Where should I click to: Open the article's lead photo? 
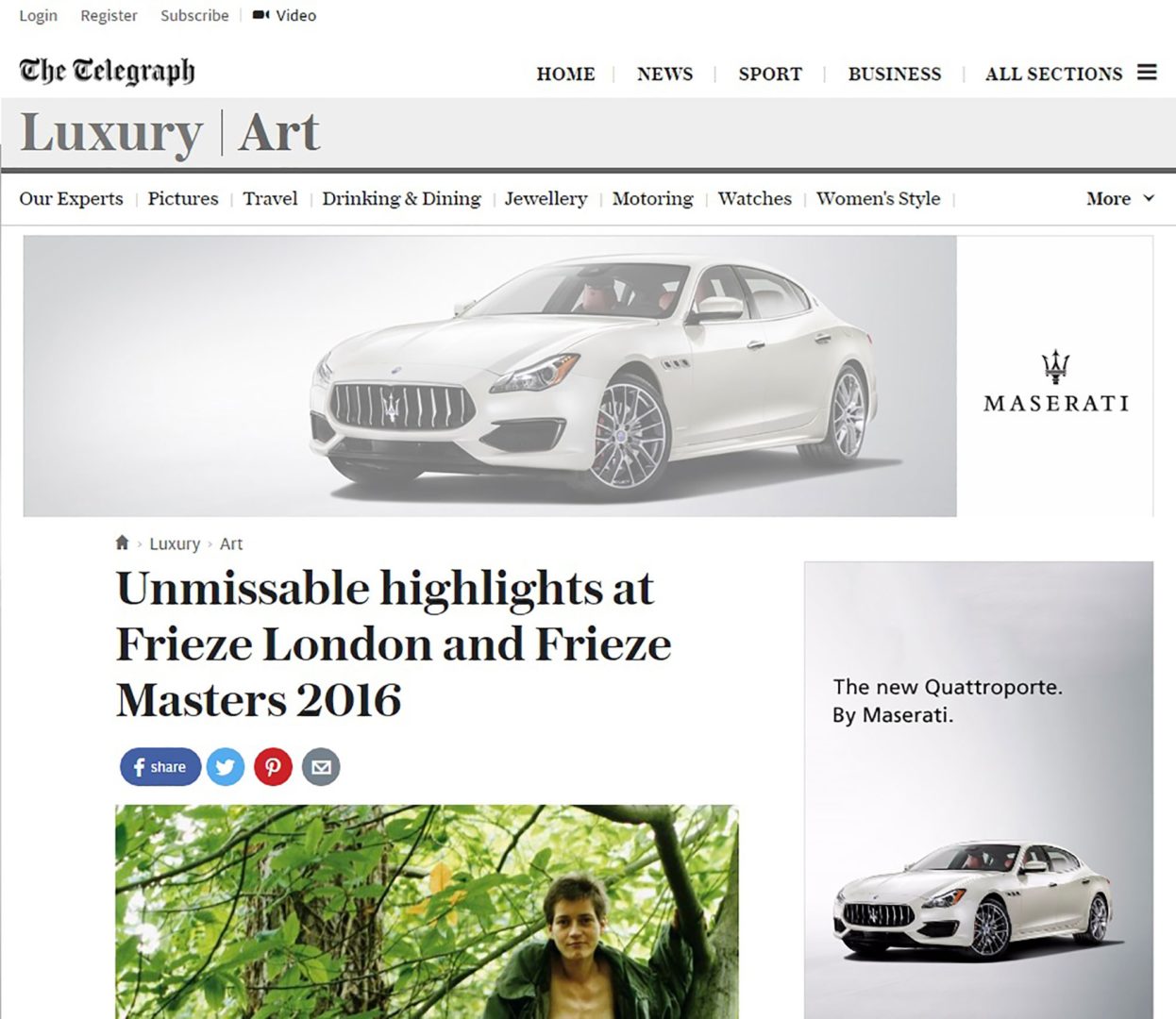coord(427,911)
